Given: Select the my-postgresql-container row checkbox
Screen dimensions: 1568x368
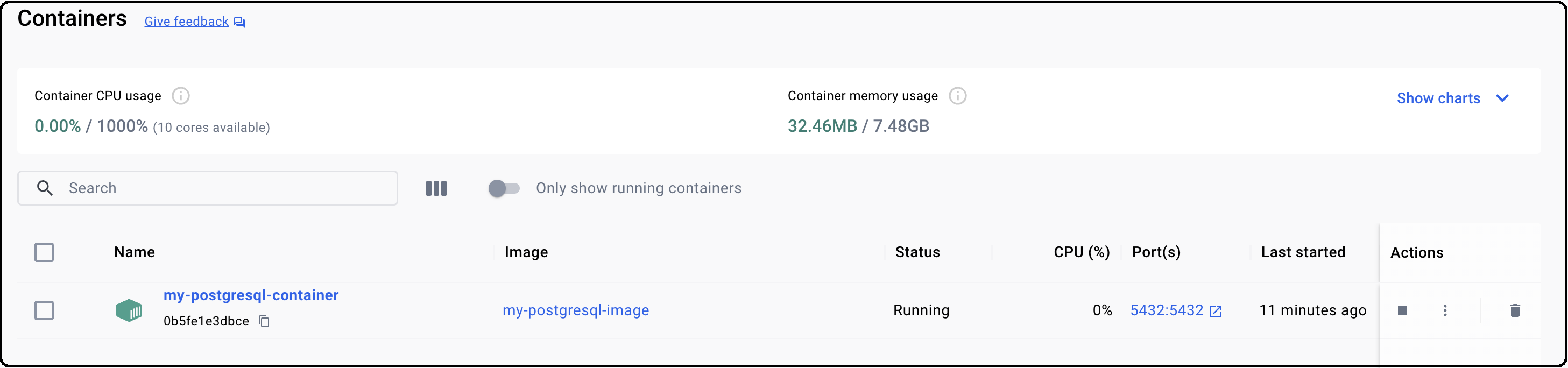Looking at the screenshot, I should (44, 311).
